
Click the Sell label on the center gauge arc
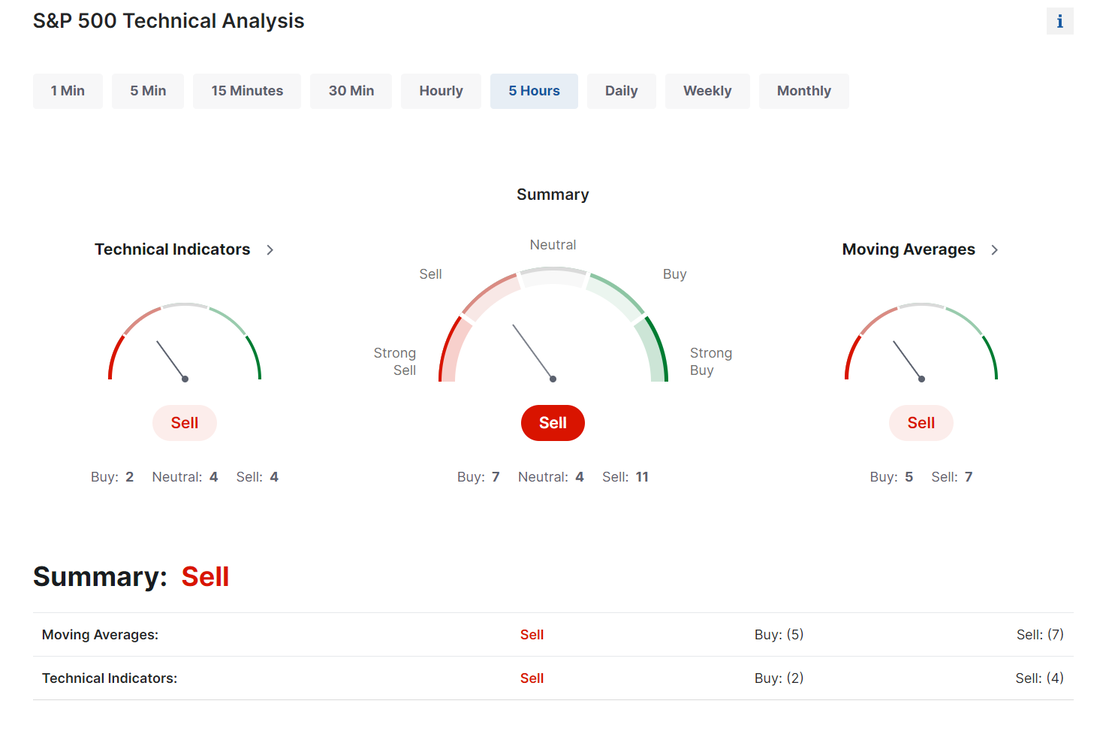[x=431, y=274]
